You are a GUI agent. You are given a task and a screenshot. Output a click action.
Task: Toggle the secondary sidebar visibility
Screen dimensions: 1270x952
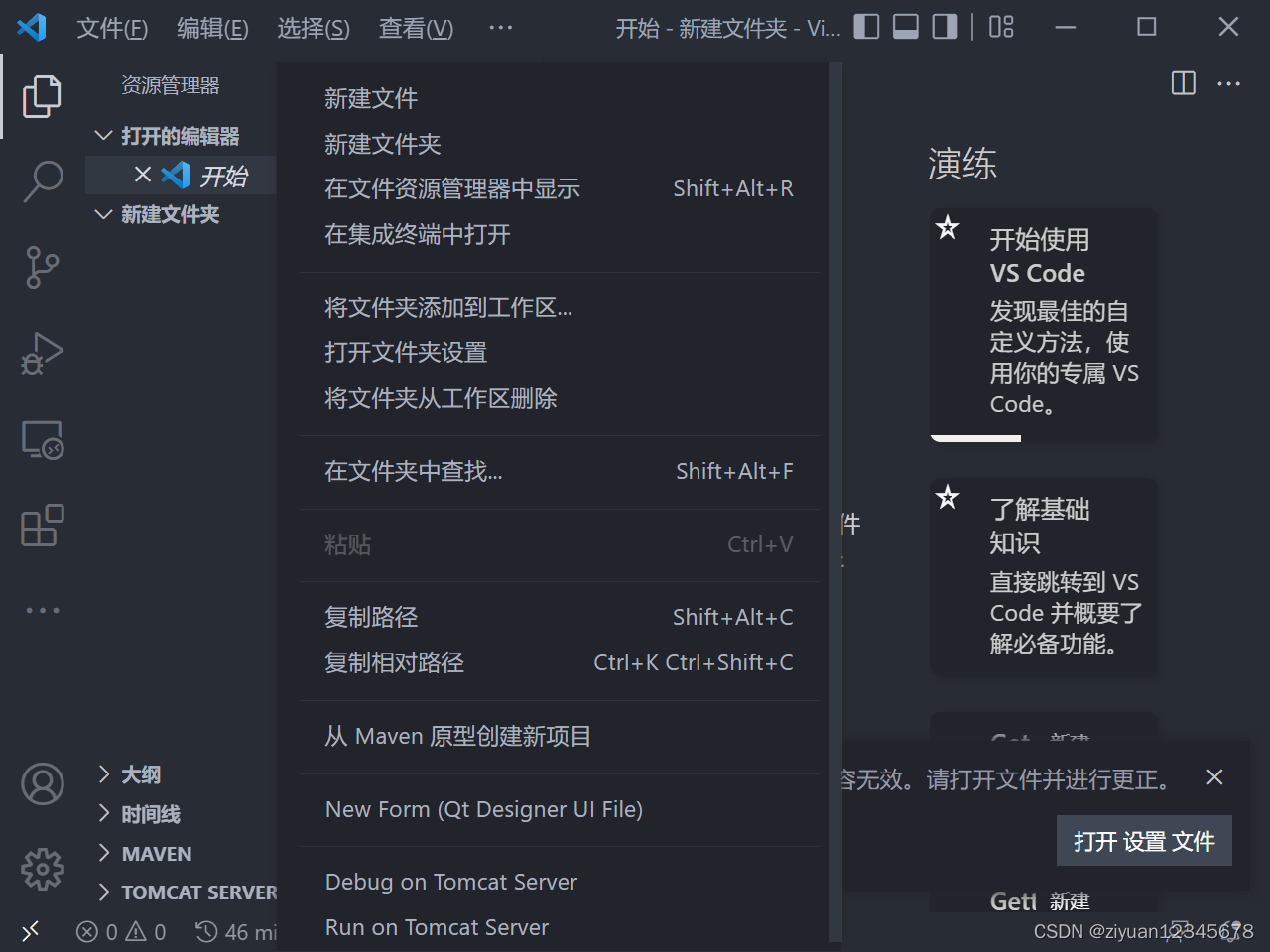[943, 27]
